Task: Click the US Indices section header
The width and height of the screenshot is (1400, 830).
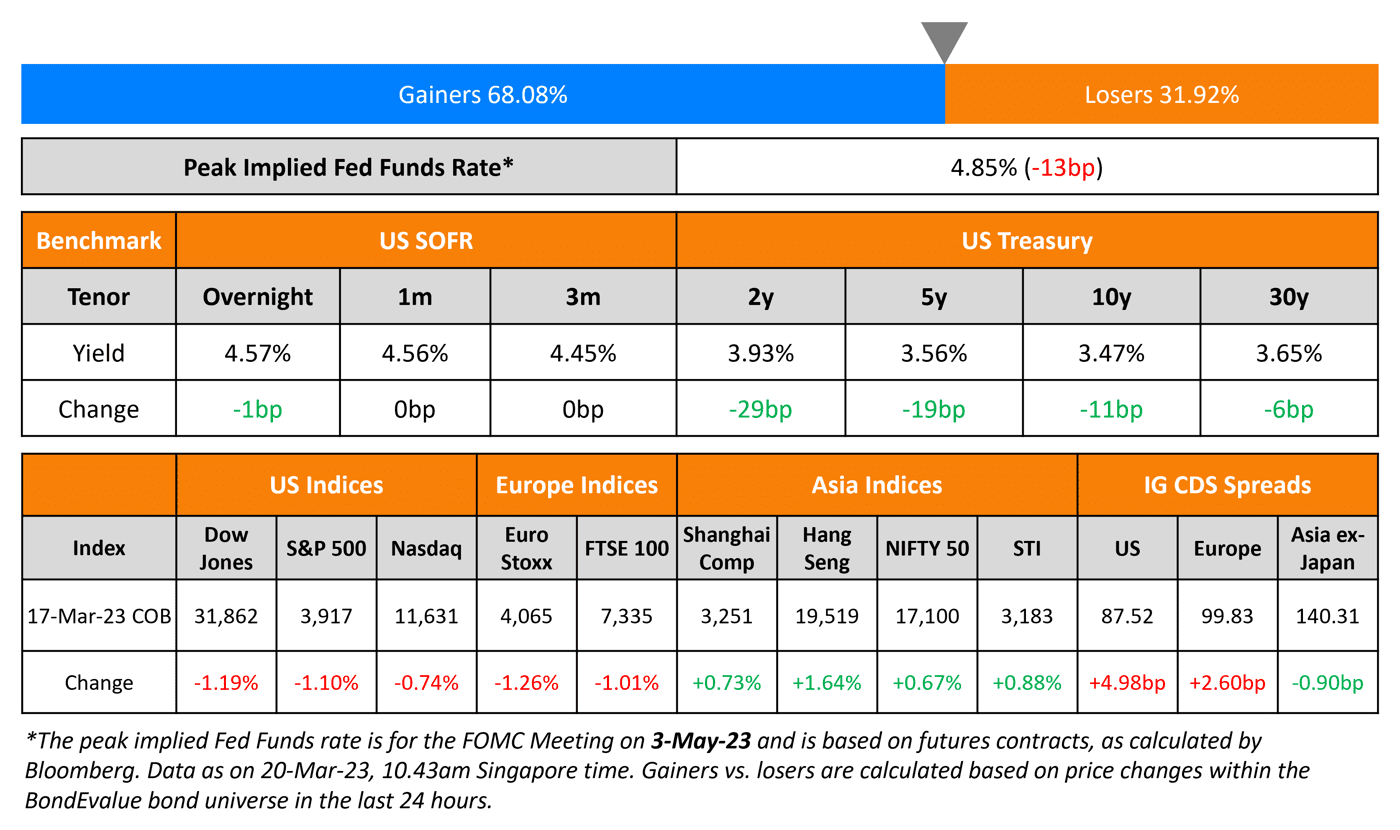Action: pos(326,486)
